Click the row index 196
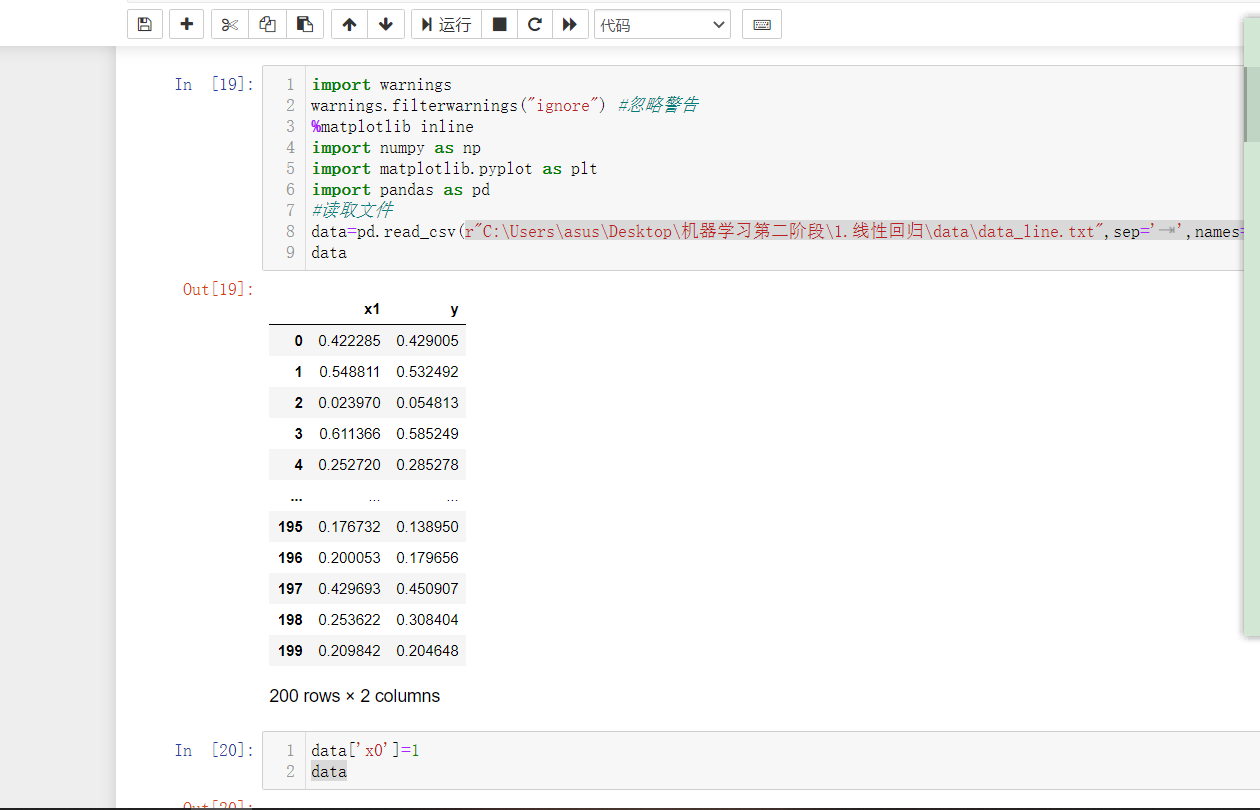Screen dimensions: 1260x810 pyautogui.click(x=290, y=558)
